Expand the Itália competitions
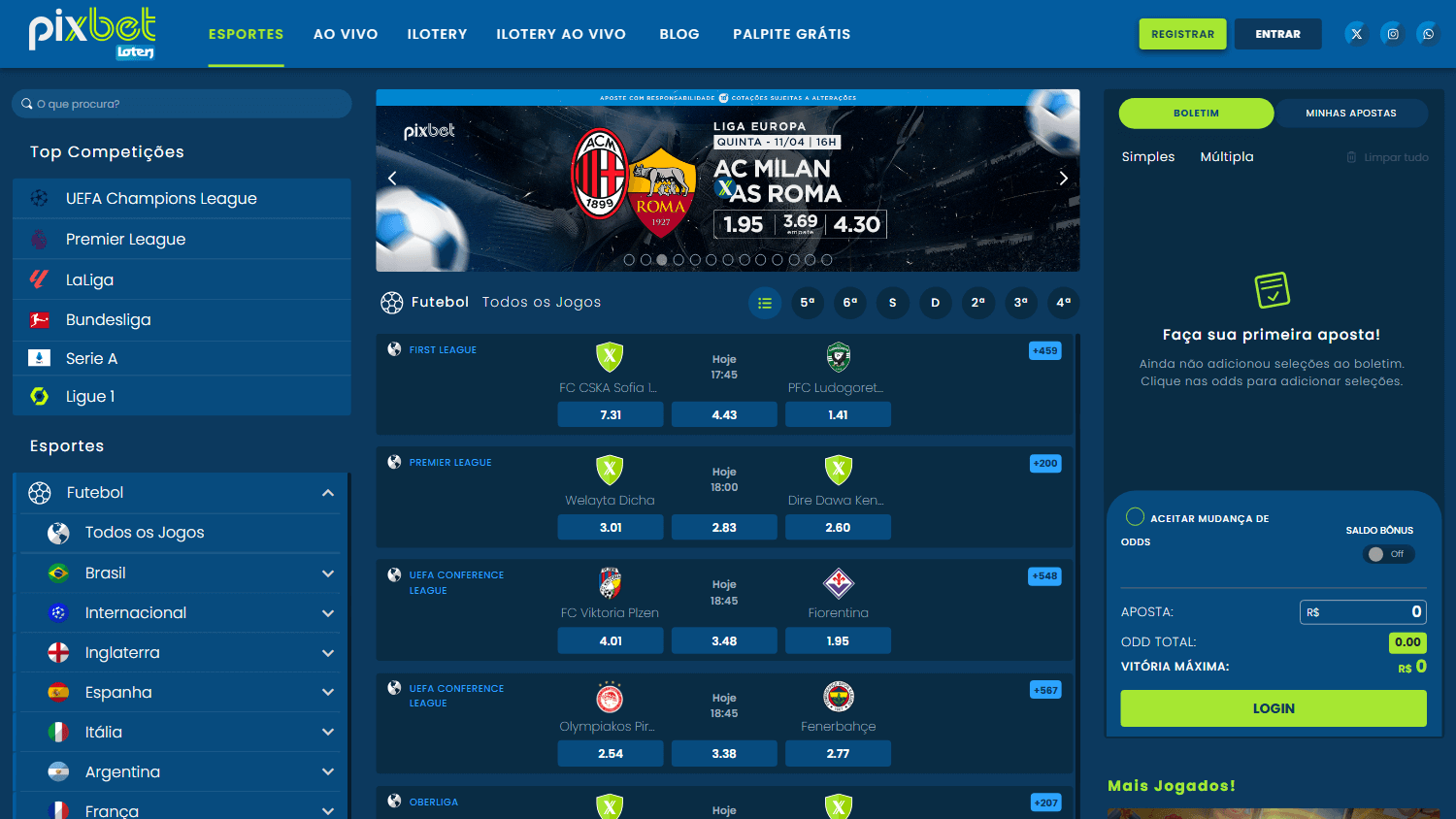Screen dimensions: 1456x819 click(328, 733)
